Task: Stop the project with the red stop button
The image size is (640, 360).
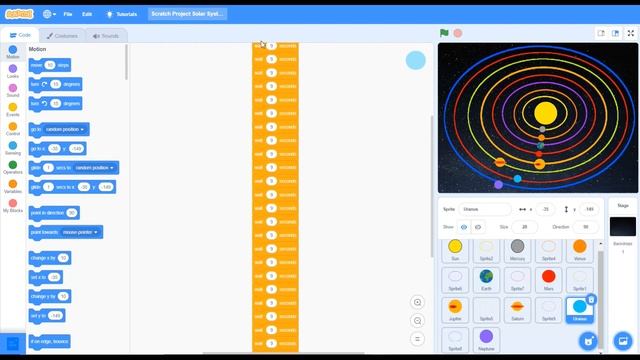Action: [x=458, y=33]
